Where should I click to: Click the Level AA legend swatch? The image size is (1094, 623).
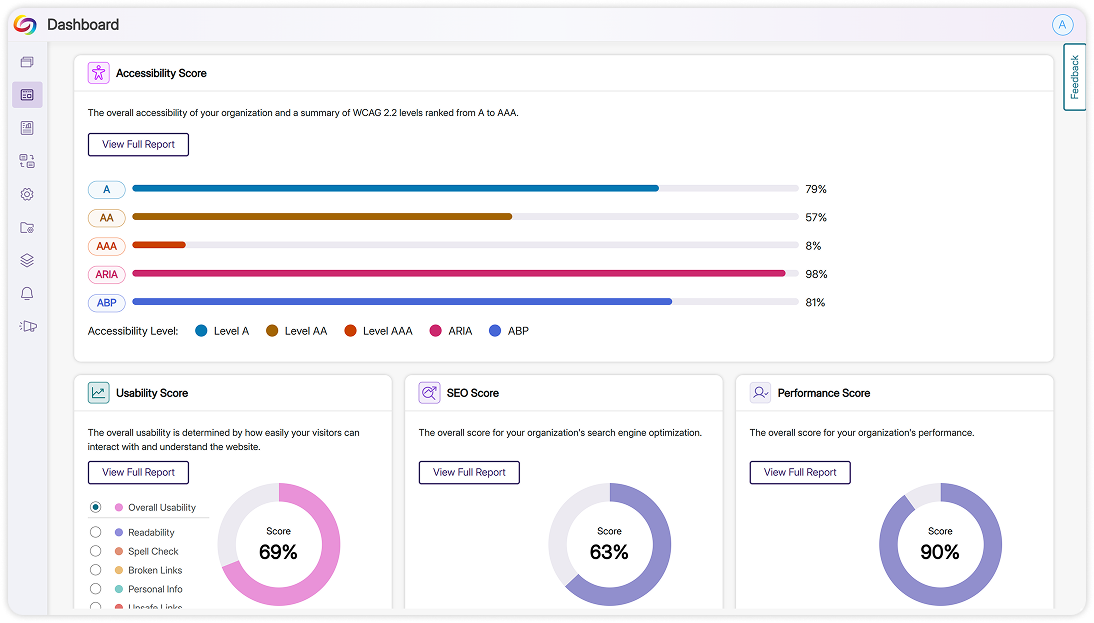pos(272,331)
